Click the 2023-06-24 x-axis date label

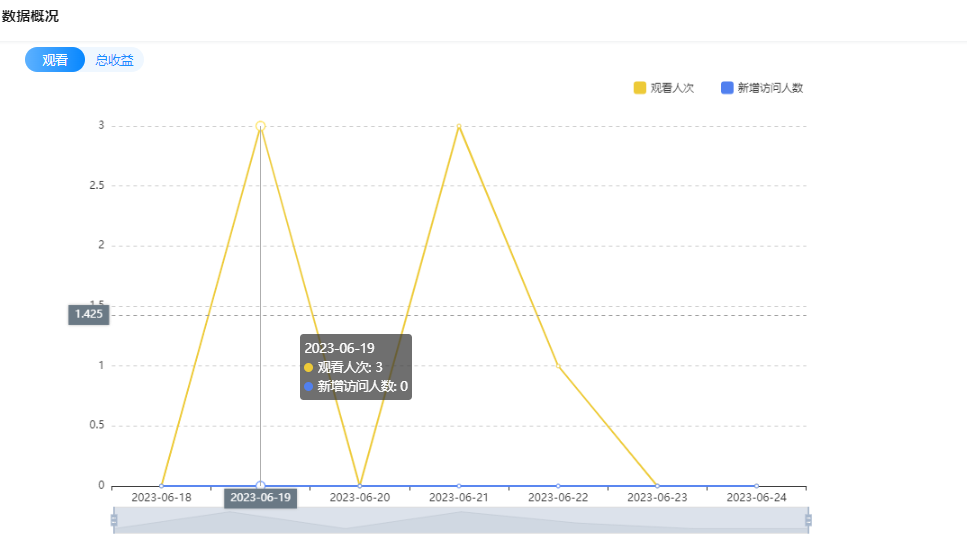(756, 497)
